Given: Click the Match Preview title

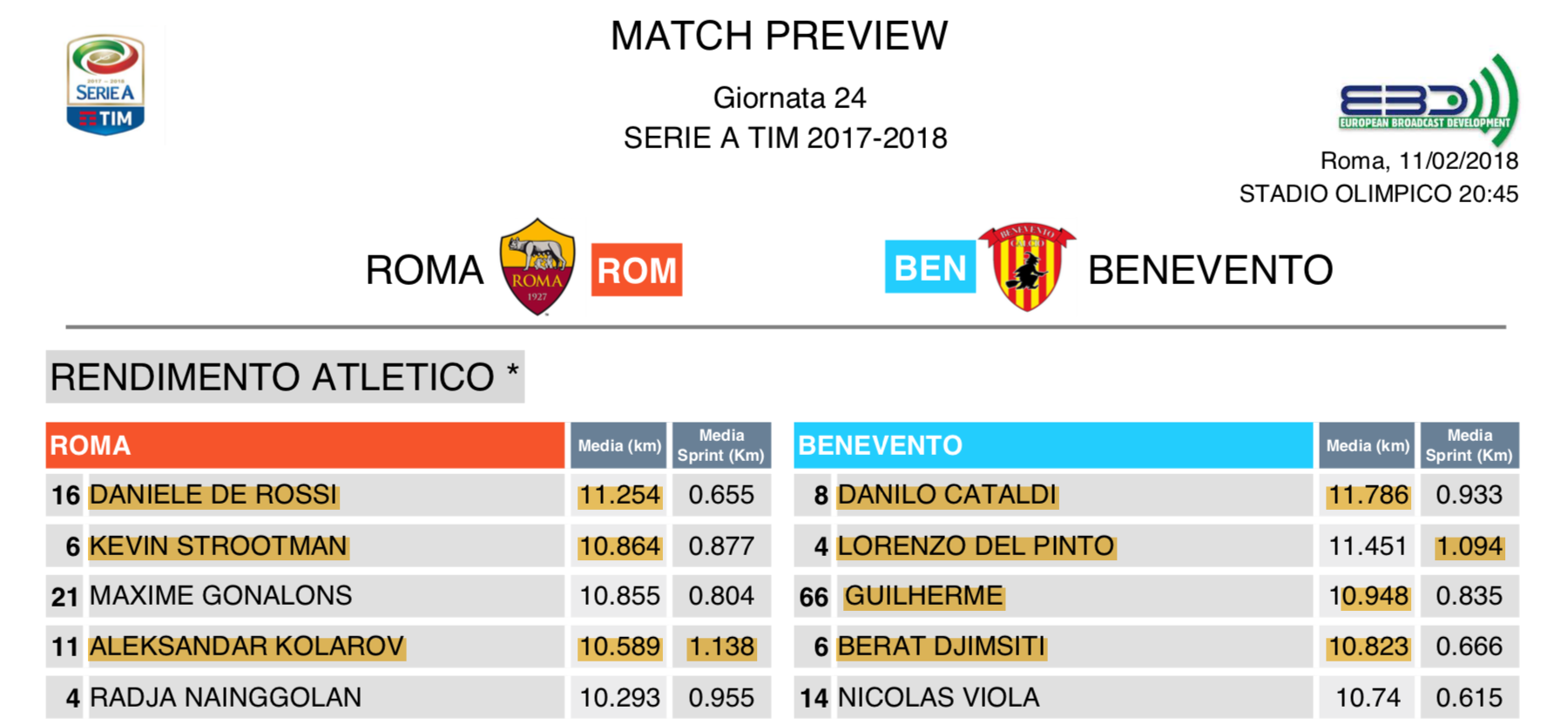Looking at the screenshot, I should click(779, 36).
